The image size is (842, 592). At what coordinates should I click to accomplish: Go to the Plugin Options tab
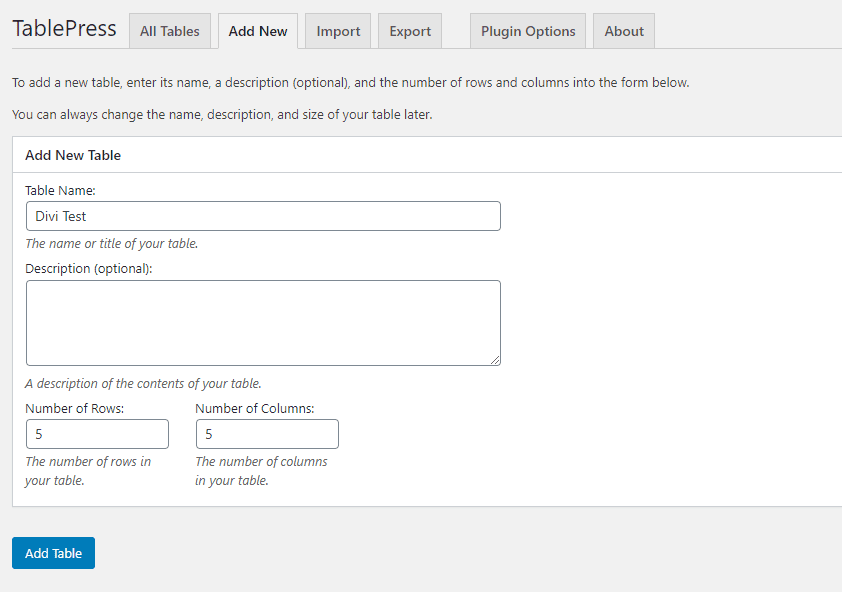[x=528, y=31]
